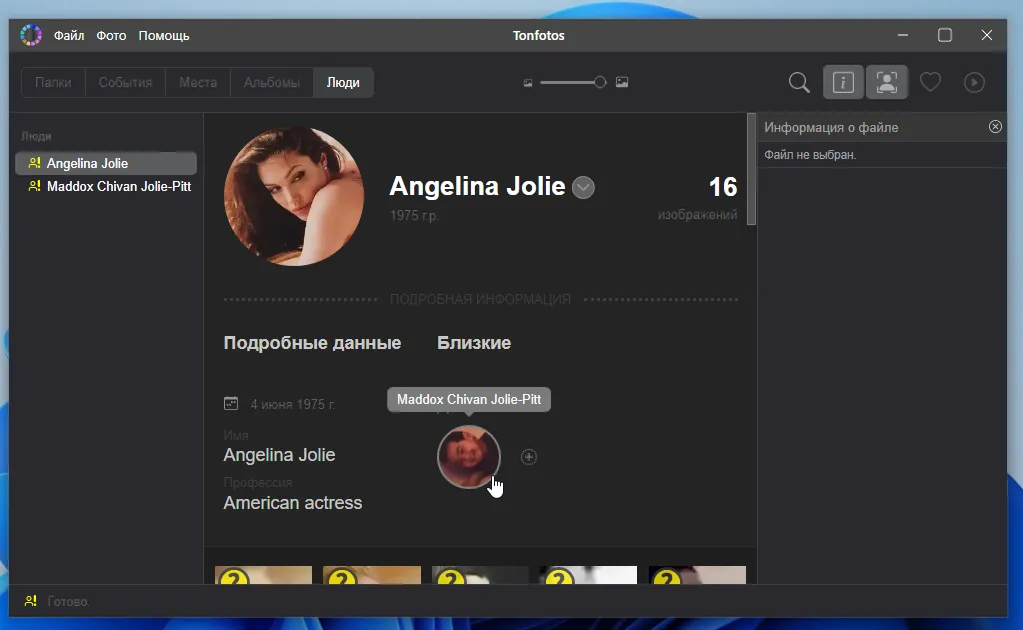This screenshot has width=1023, height=630.
Task: Click the small thumbnail size icon
Action: pos(528,83)
